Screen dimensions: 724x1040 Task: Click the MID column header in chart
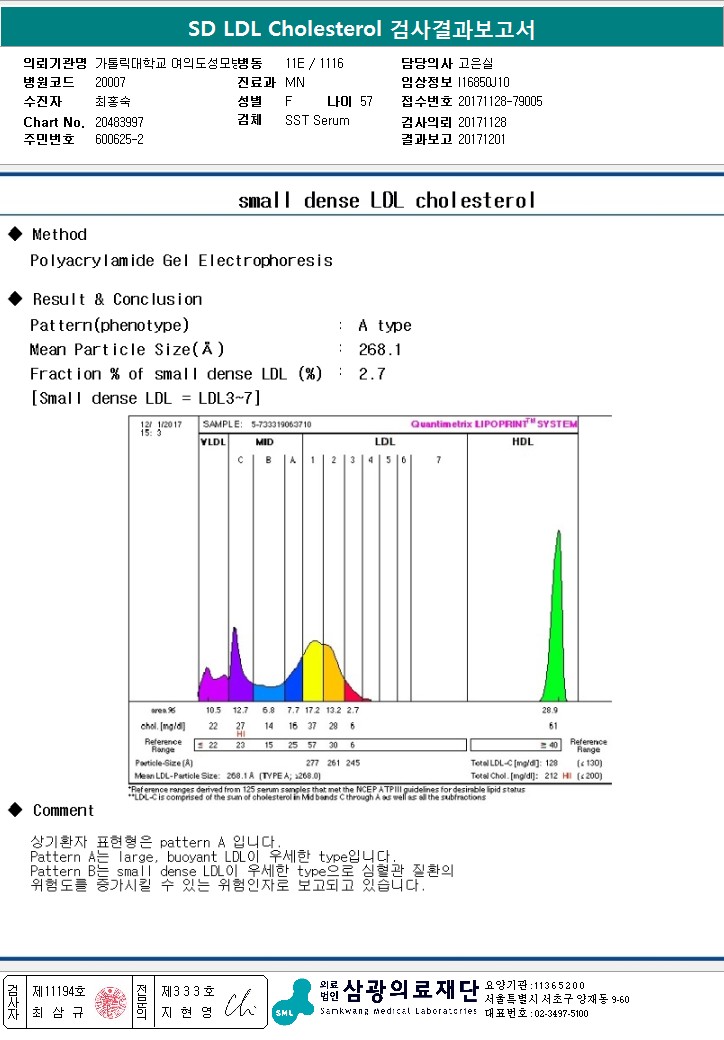pos(265,442)
